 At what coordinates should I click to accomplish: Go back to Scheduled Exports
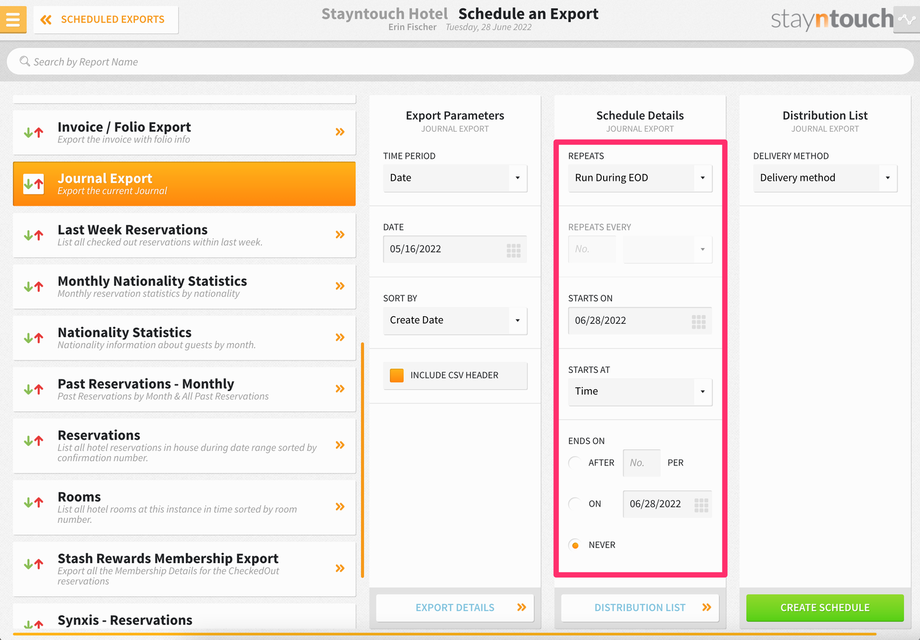106,19
